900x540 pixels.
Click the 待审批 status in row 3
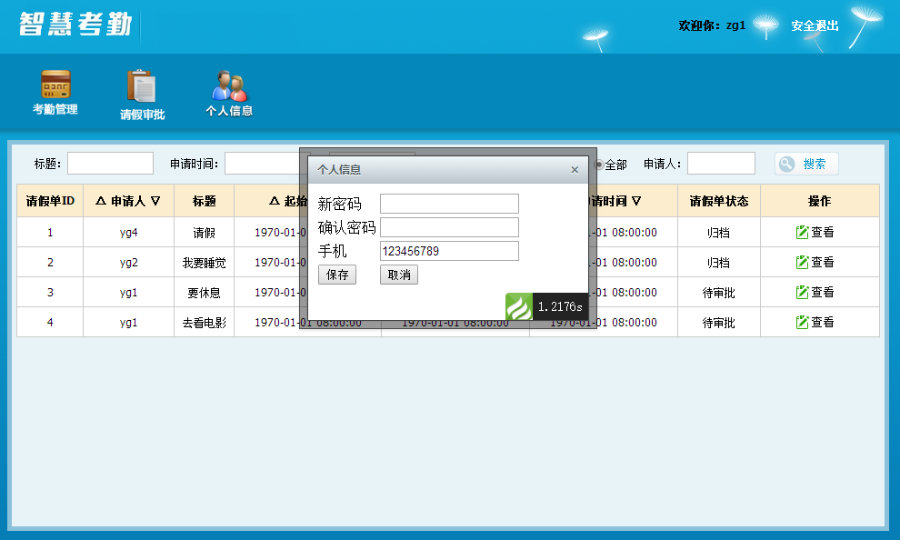click(719, 293)
